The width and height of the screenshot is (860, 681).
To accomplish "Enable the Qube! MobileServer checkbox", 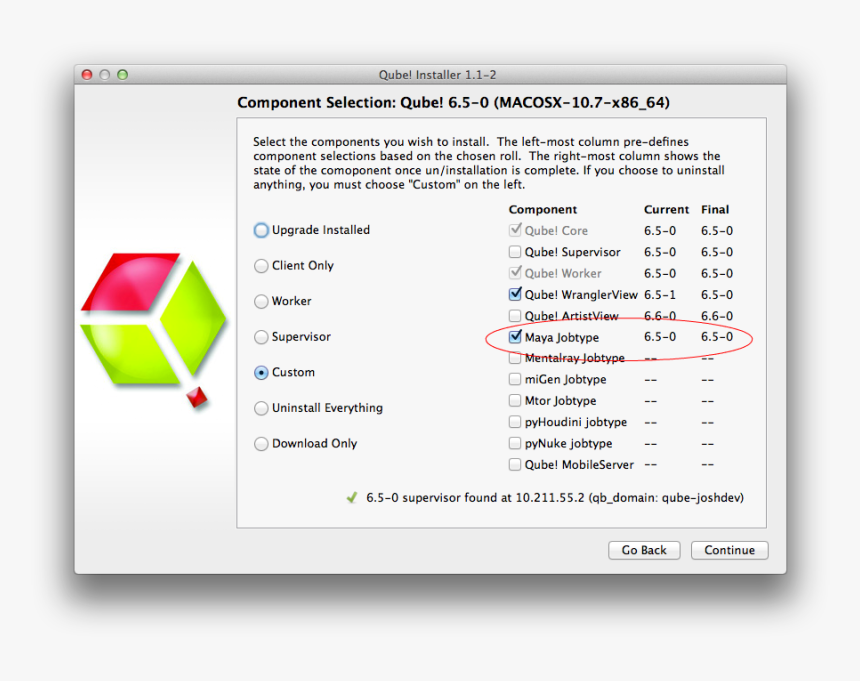I will click(514, 464).
